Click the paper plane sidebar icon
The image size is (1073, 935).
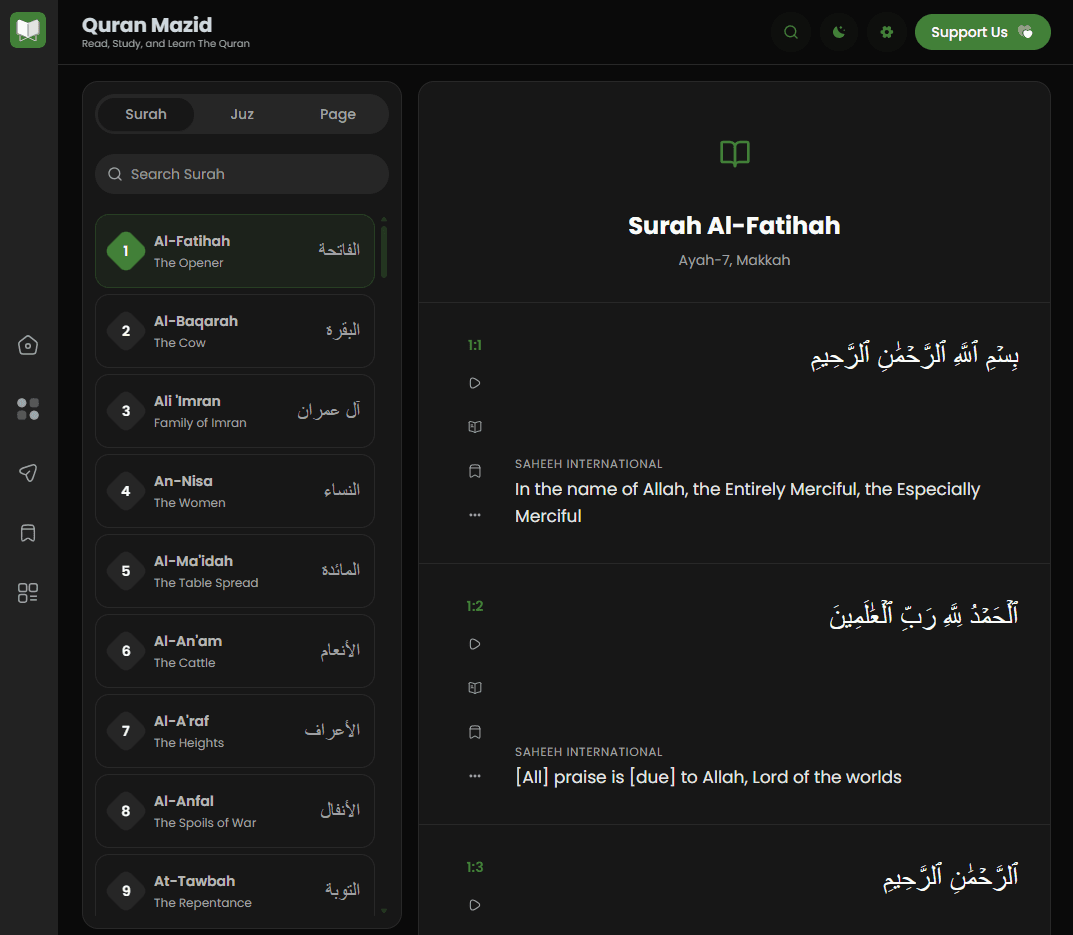click(28, 472)
